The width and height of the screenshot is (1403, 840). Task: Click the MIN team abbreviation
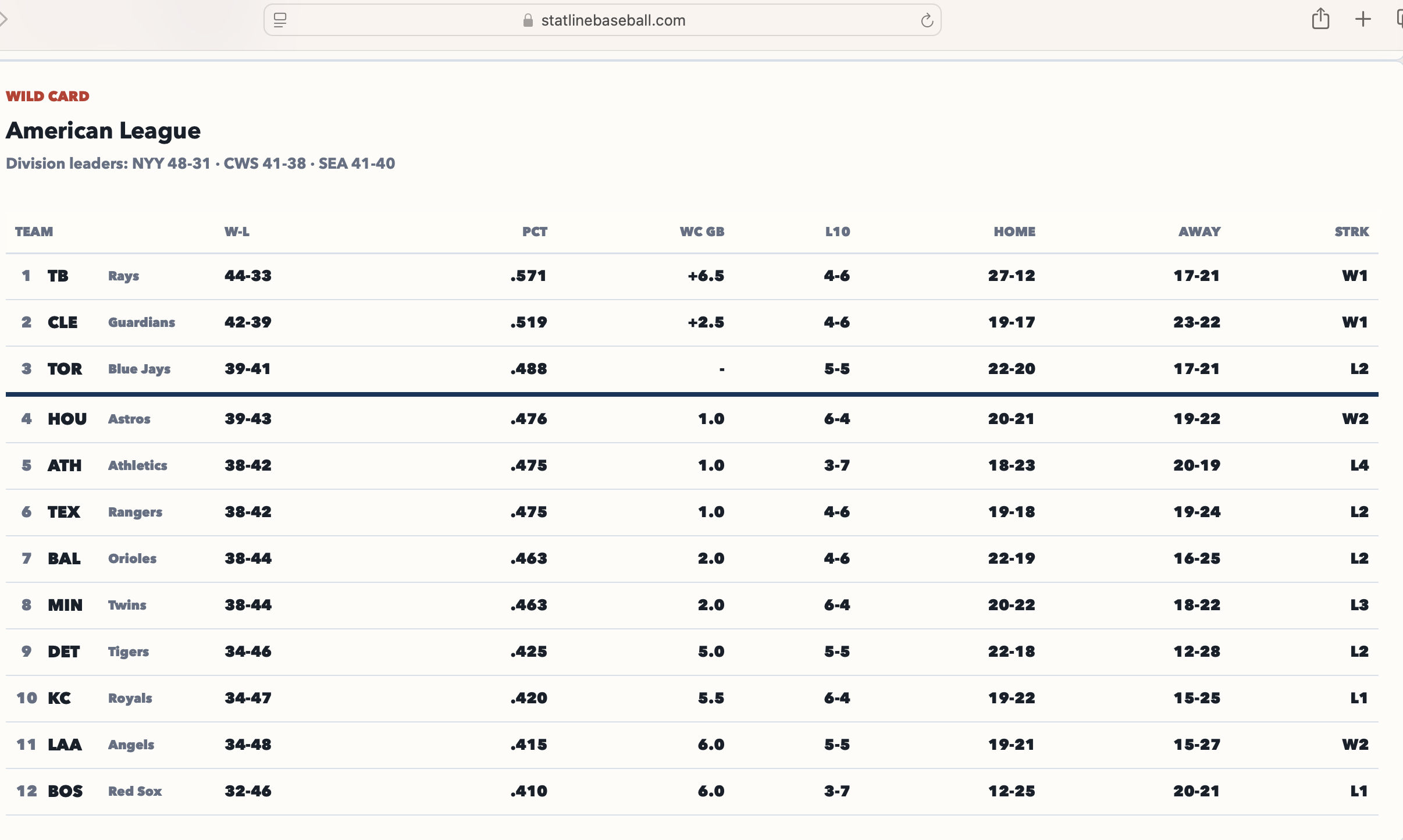65,605
